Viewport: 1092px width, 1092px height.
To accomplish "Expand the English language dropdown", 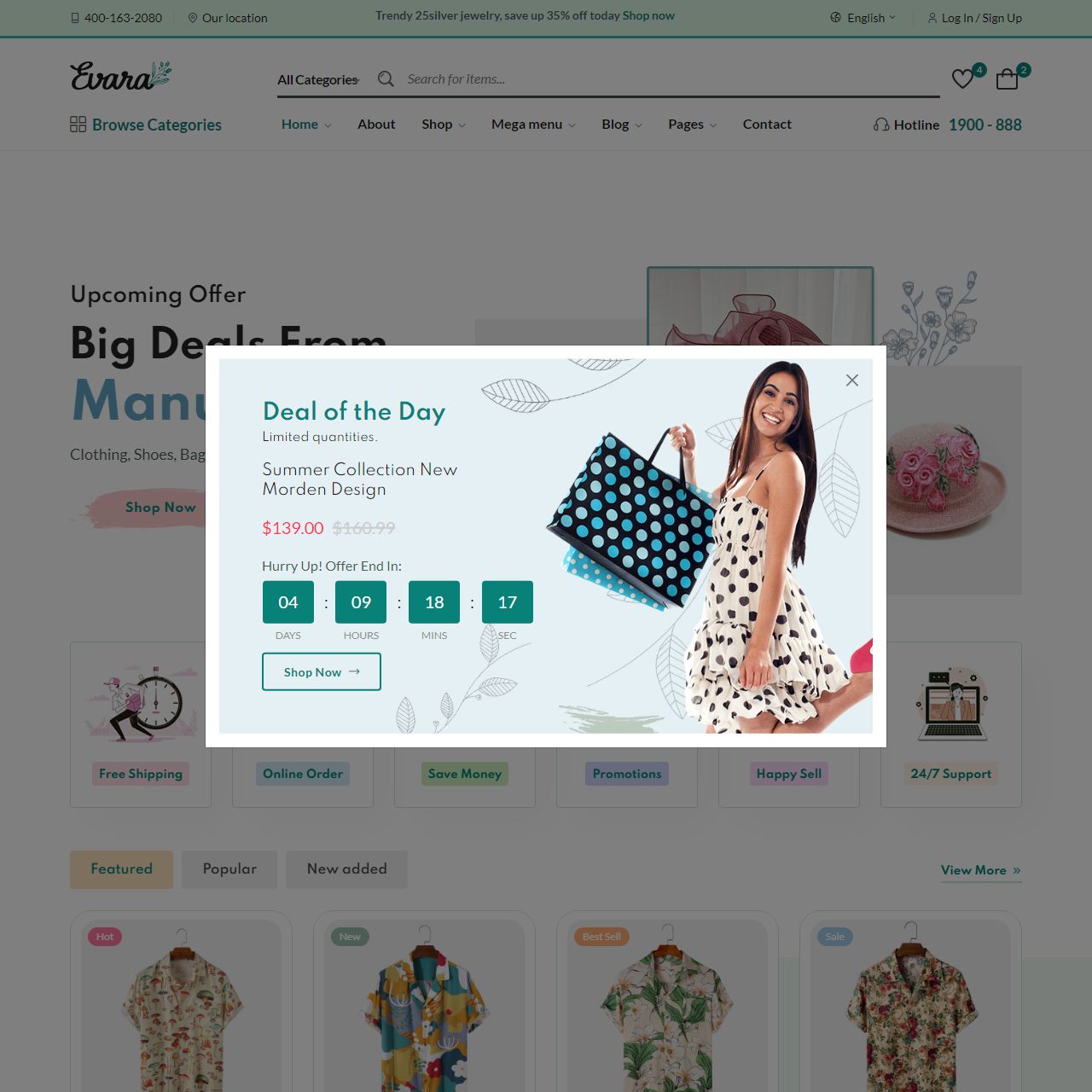I will 863,18.
